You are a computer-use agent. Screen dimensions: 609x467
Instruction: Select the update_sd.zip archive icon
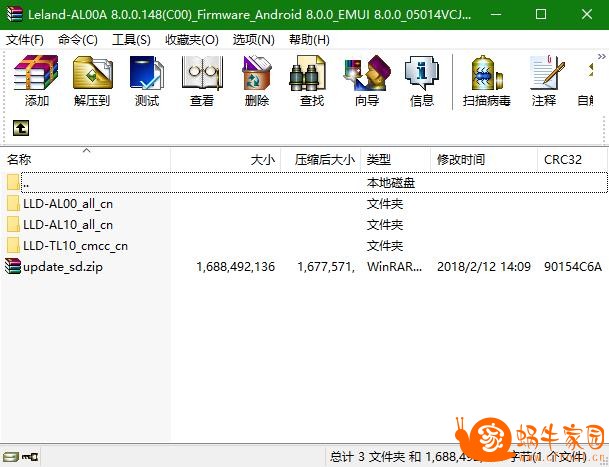point(12,267)
